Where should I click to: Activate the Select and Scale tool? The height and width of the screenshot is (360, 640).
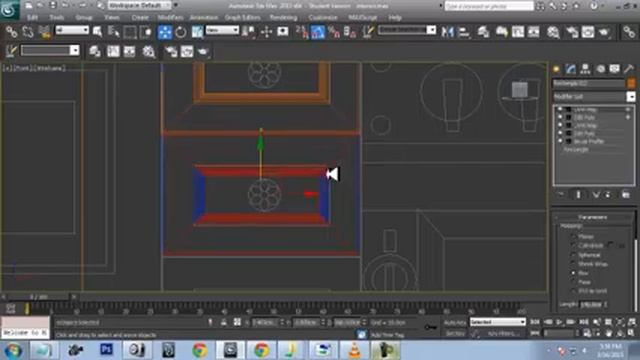point(198,31)
